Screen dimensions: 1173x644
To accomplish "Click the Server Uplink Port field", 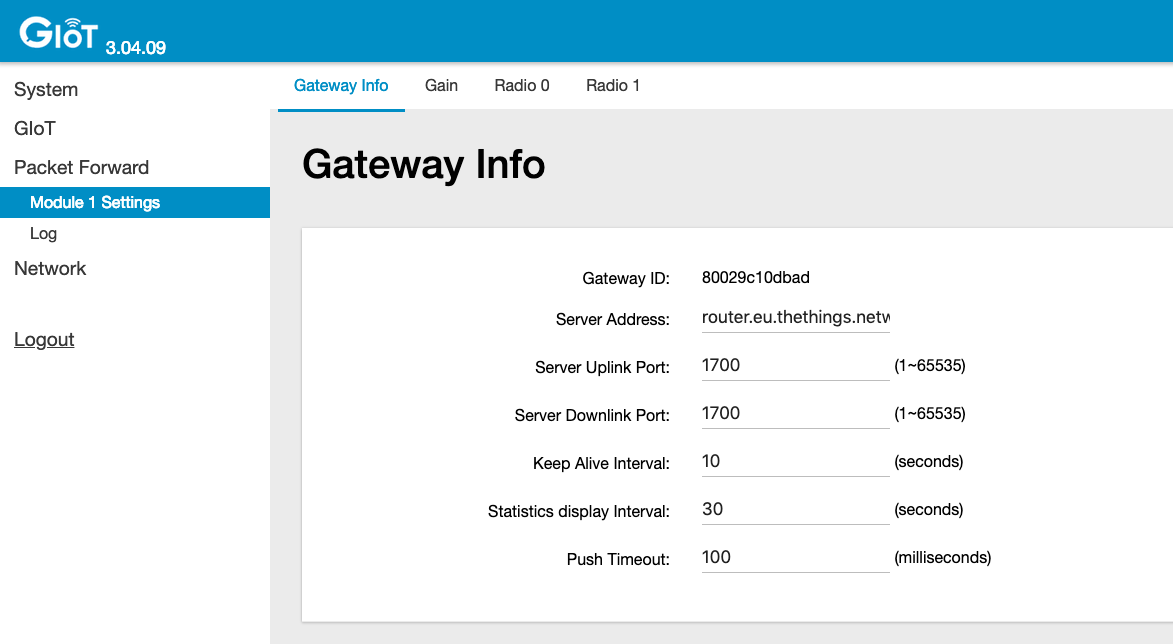I will [795, 365].
